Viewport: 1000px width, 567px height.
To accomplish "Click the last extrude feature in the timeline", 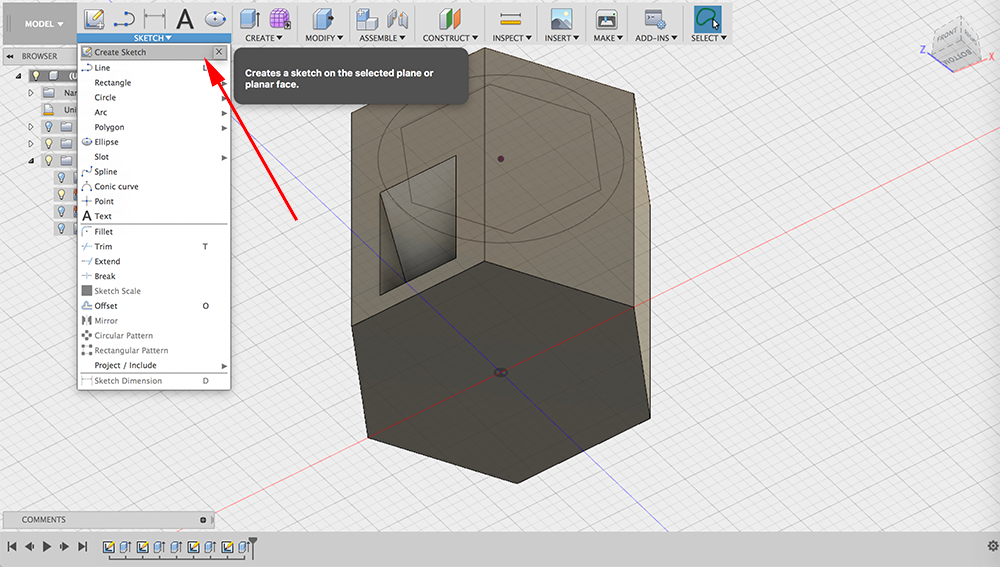I will pos(243,547).
